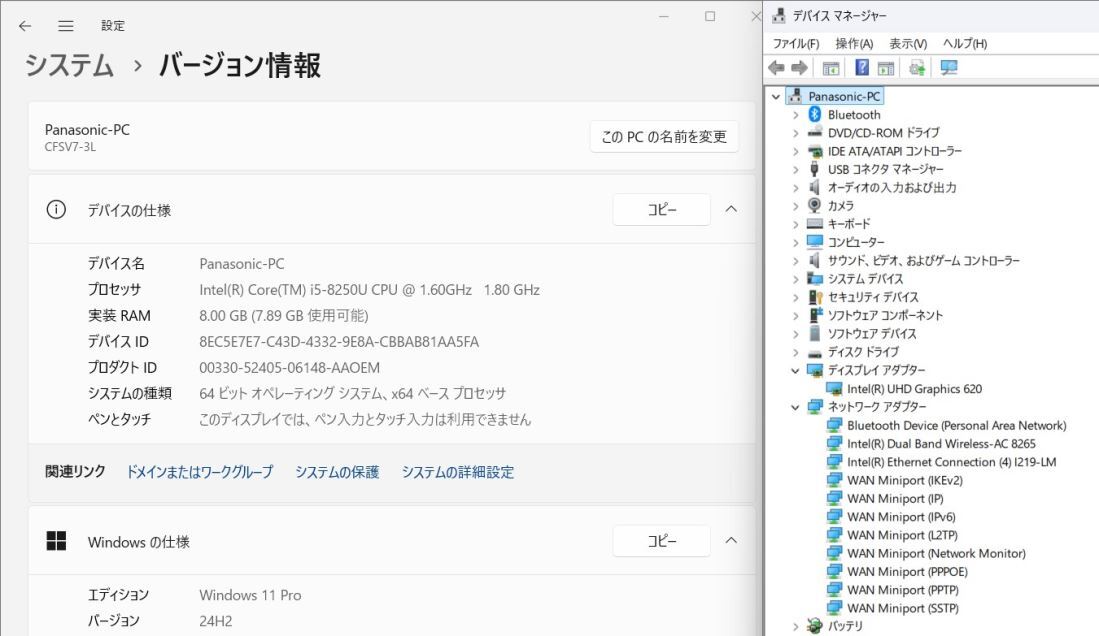Select WAN Miniport (IPv6) adapter
This screenshot has height=636, width=1099.
coord(901,516)
